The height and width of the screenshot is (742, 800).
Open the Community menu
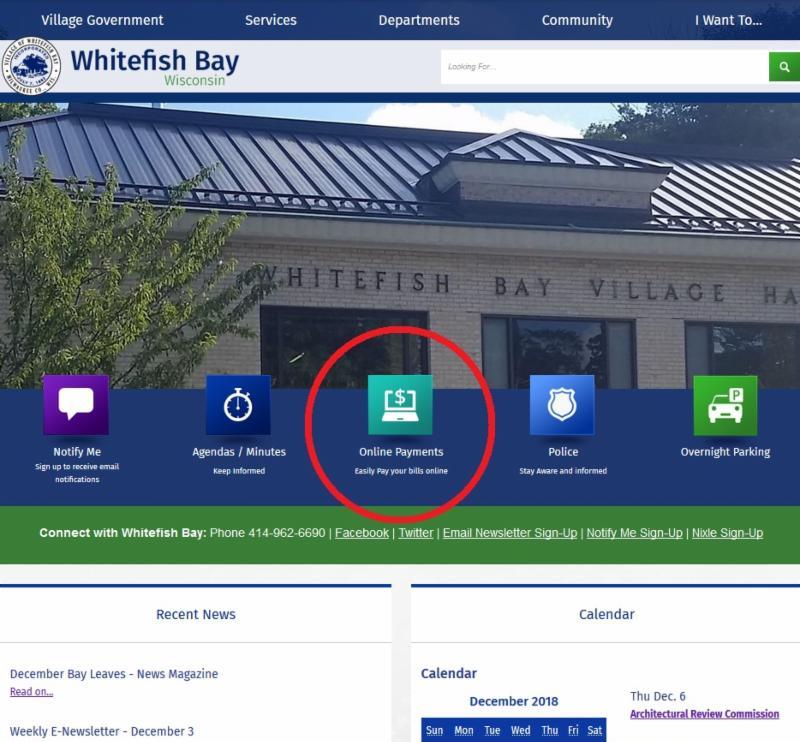tap(577, 20)
